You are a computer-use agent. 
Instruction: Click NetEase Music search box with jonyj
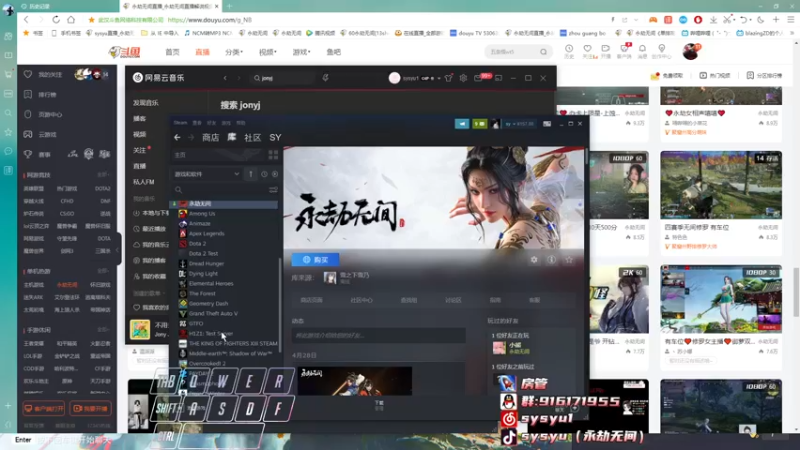click(x=283, y=78)
